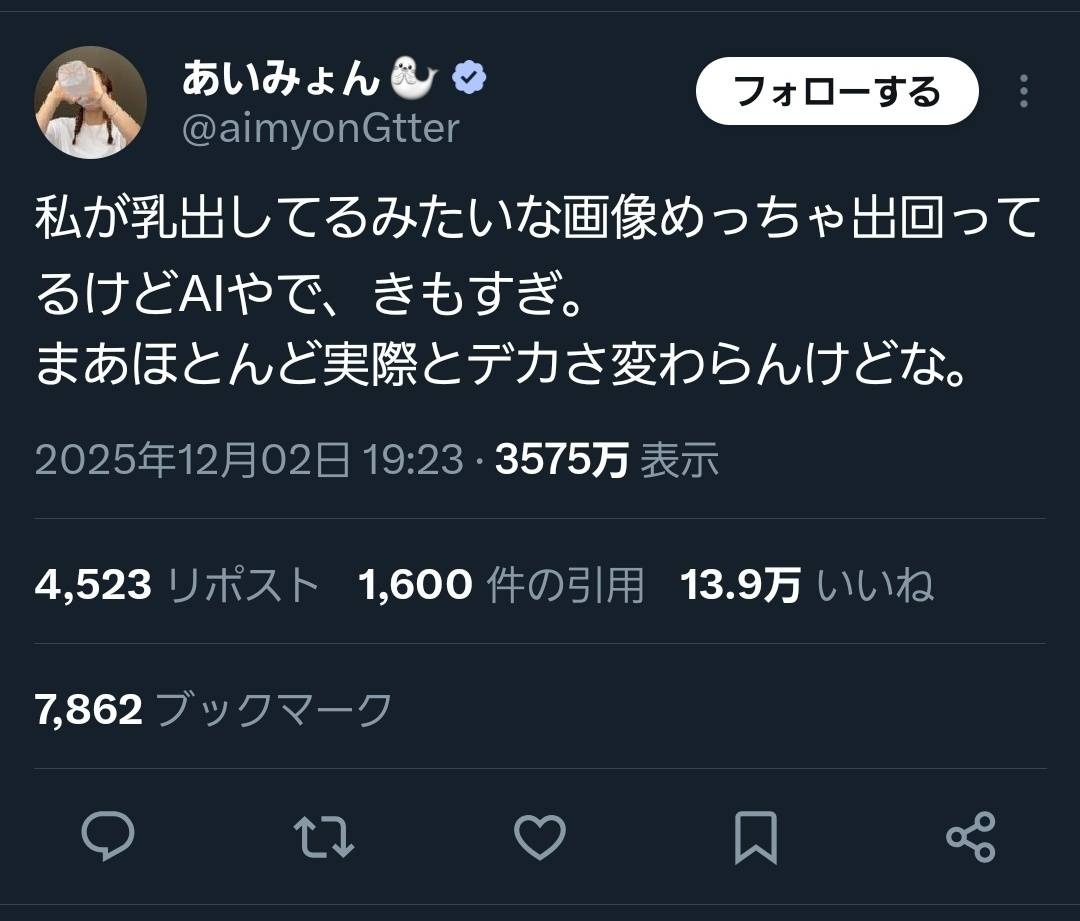Click the reply speech bubble icon

[107, 837]
